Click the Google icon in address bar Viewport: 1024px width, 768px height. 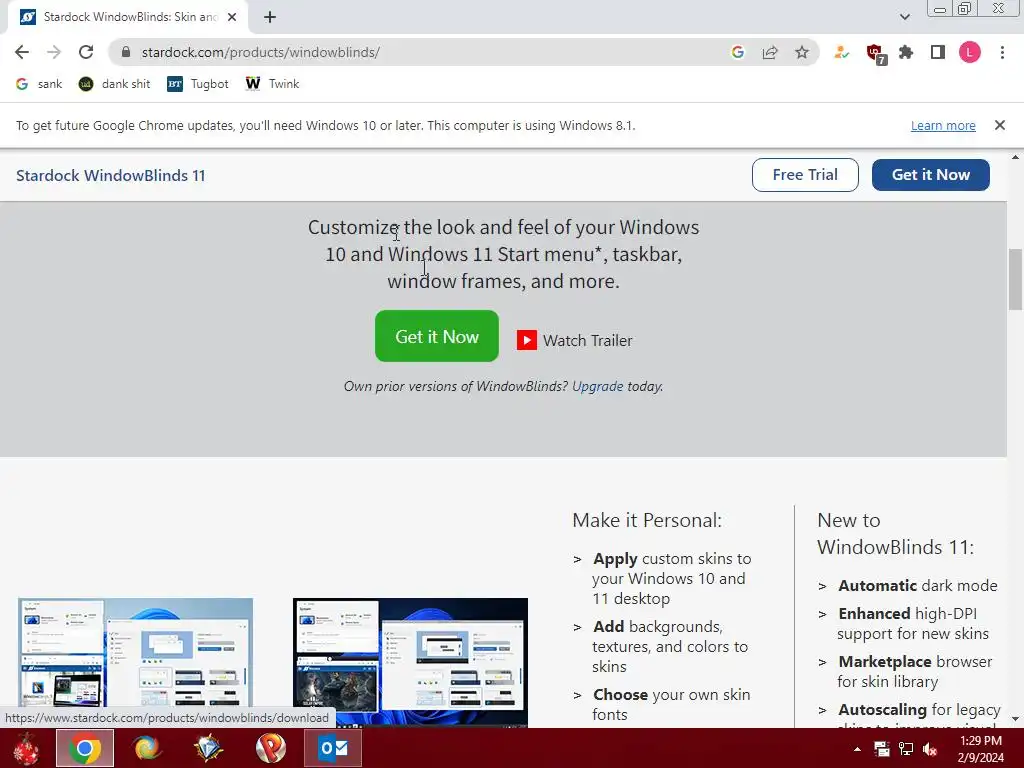[x=738, y=52]
